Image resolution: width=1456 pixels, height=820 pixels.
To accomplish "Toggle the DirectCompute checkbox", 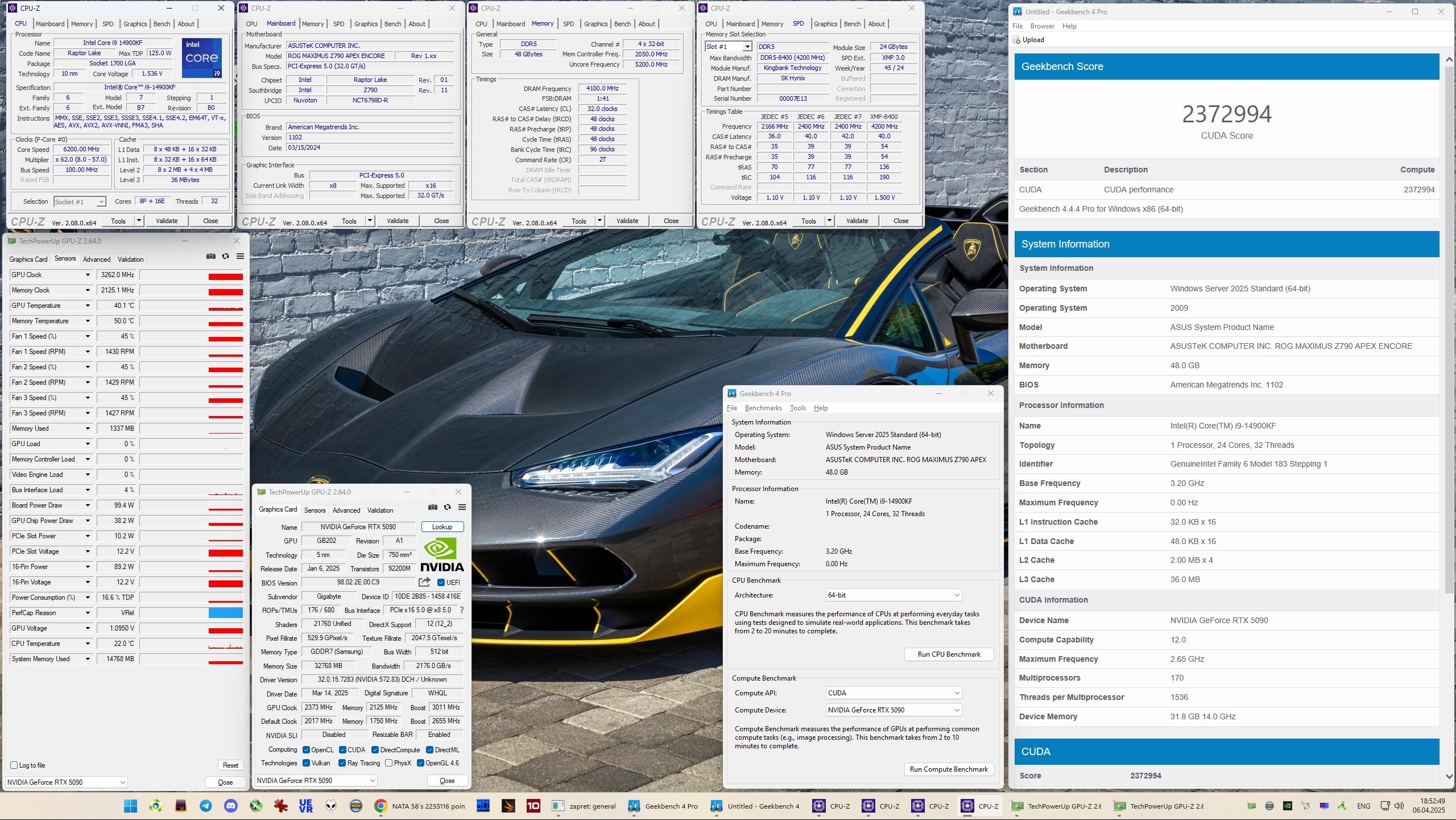I will [x=375, y=750].
